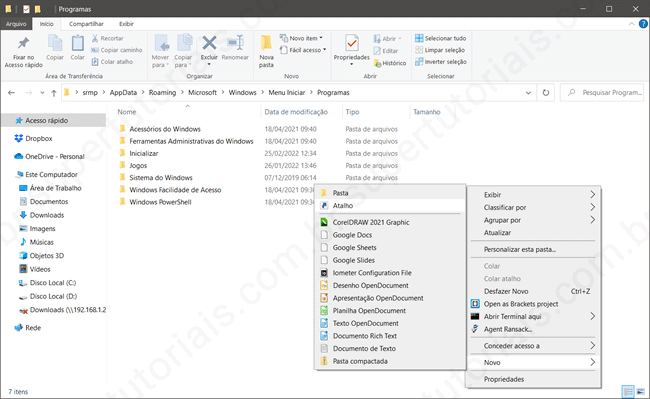This screenshot has height=399, width=650.
Task: Click the Pesquisar Programas search field
Action: [602, 93]
